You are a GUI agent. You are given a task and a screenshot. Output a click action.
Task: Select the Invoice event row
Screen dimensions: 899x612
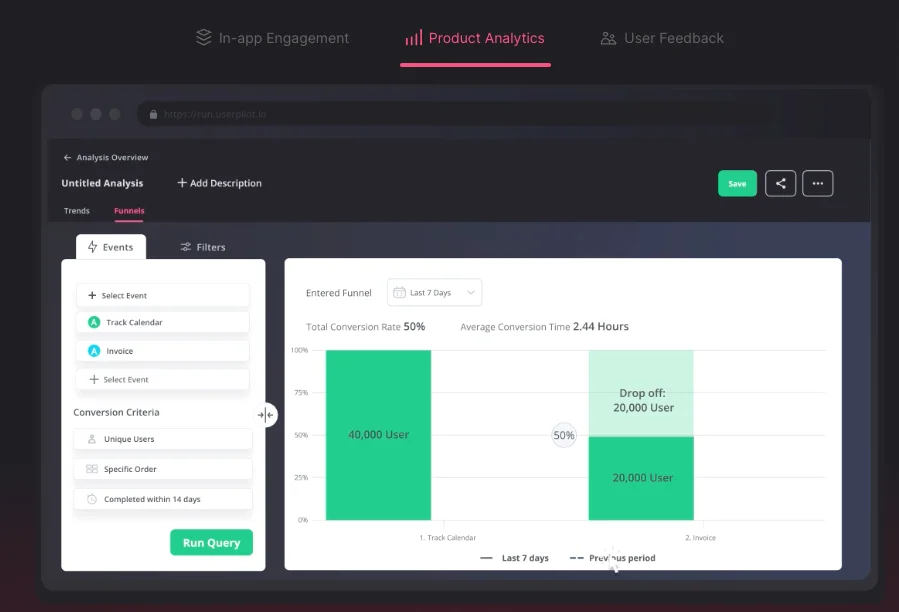[163, 350]
